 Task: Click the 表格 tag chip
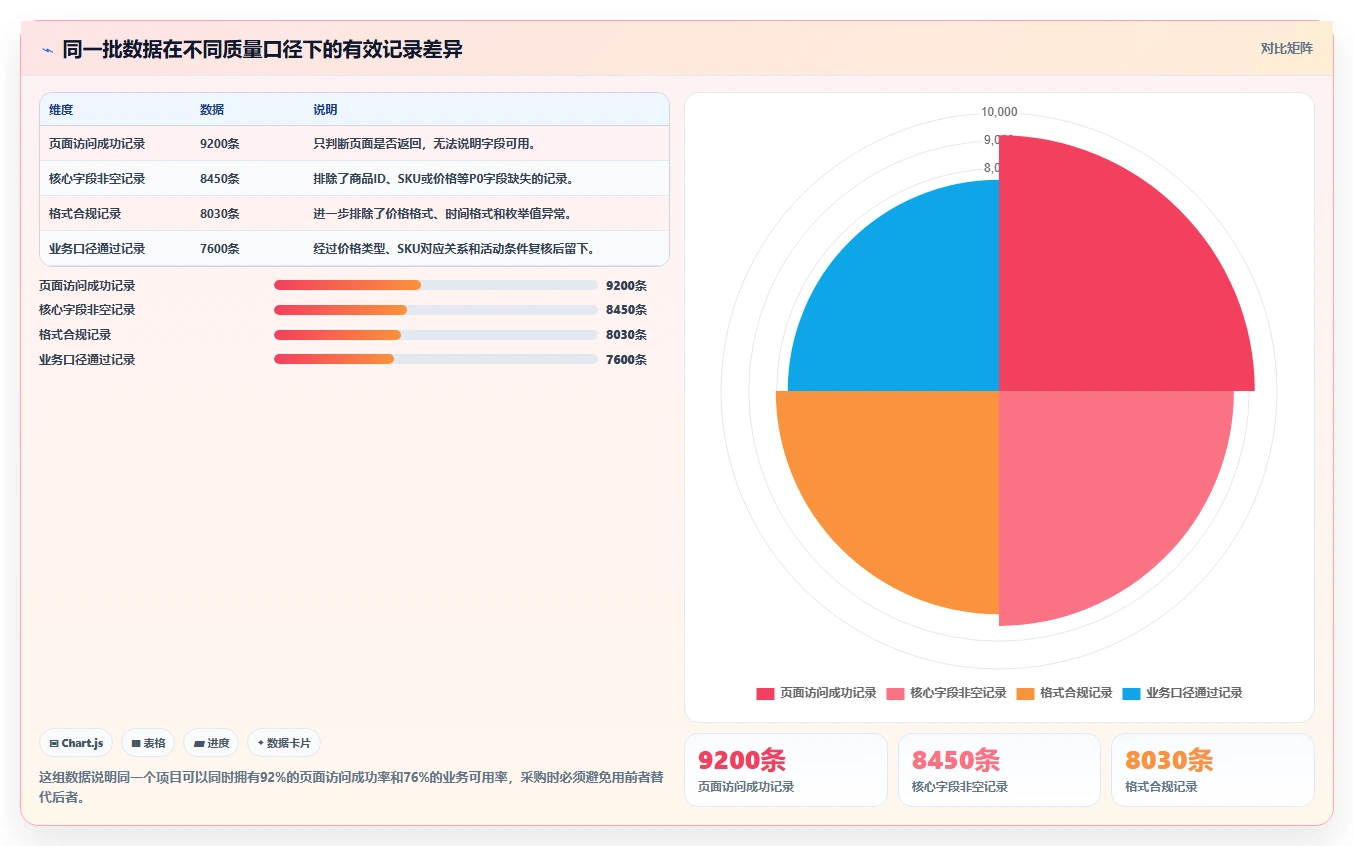click(148, 743)
